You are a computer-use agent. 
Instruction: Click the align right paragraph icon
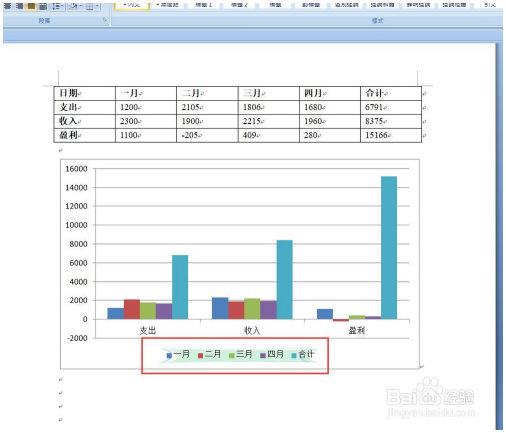pos(19,6)
